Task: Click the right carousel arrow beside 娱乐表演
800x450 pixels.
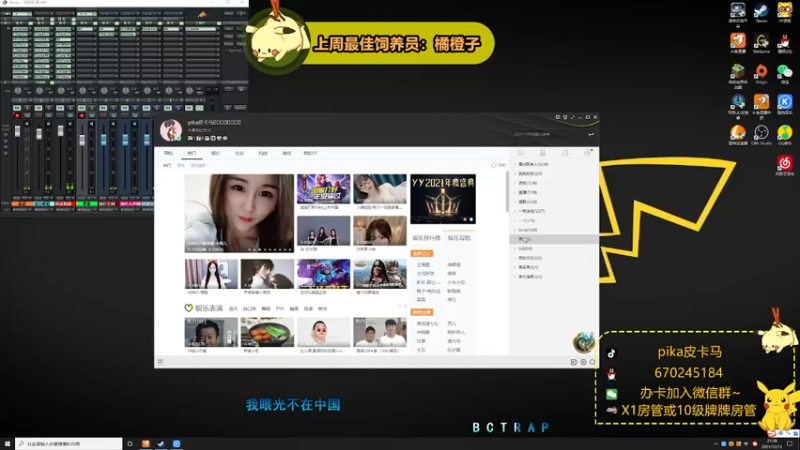Action: [x=405, y=306]
